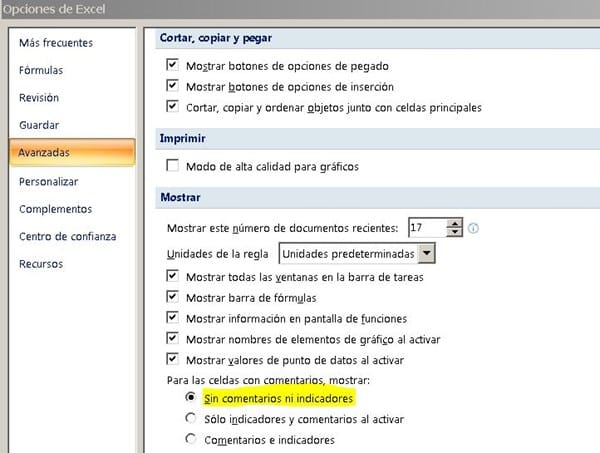
Task: Click the Opciones de Excel title bar
Action: point(300,9)
